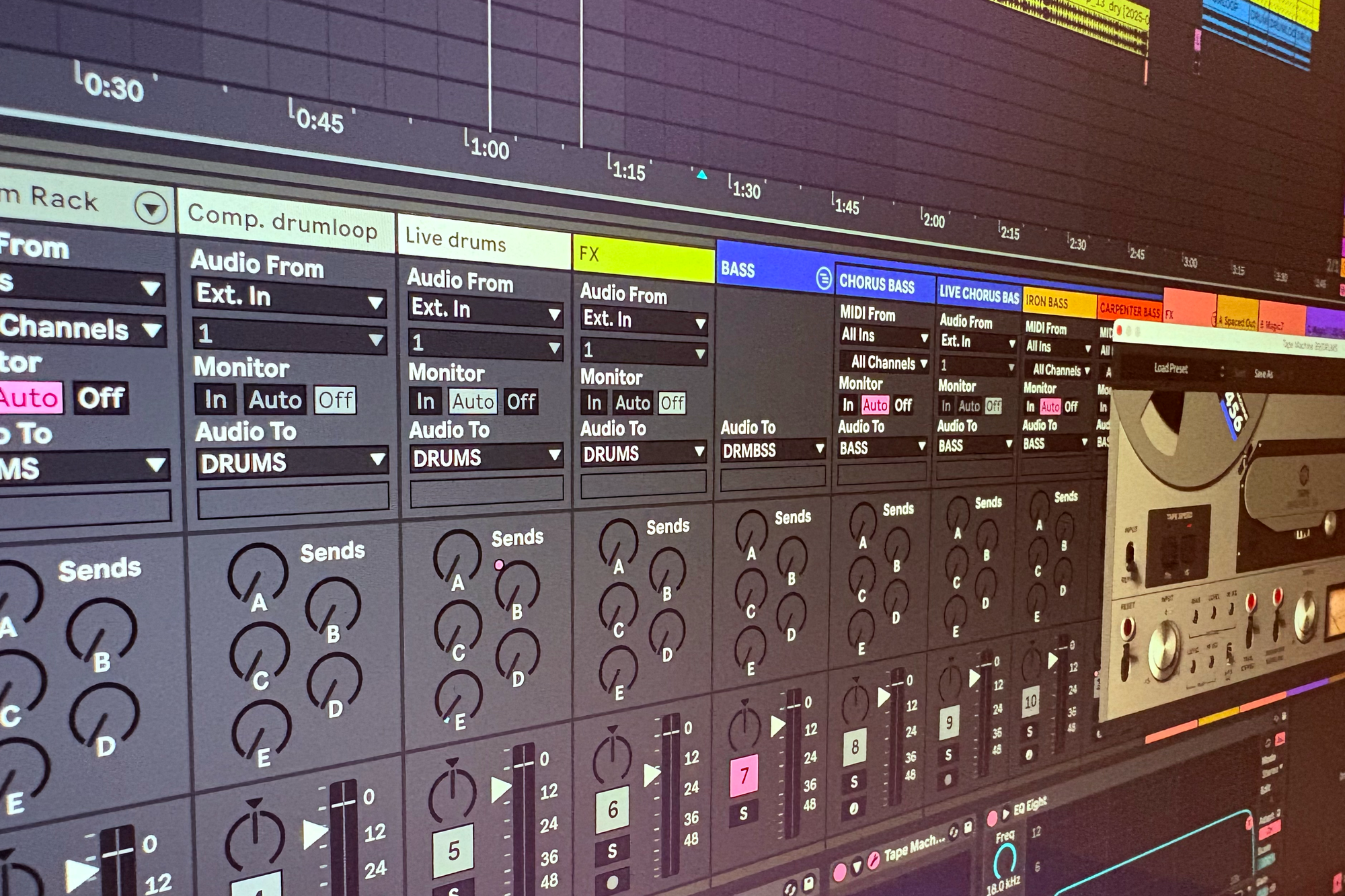This screenshot has height=896, width=1345.
Task: Set Live drums monitor to Auto
Action: [473, 401]
